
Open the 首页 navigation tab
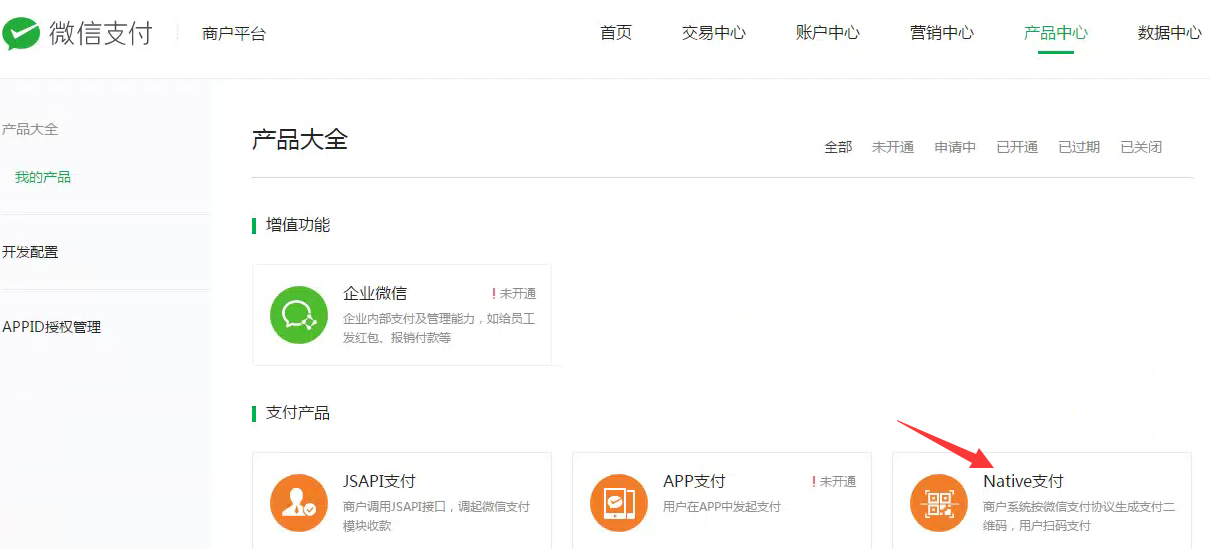click(616, 33)
